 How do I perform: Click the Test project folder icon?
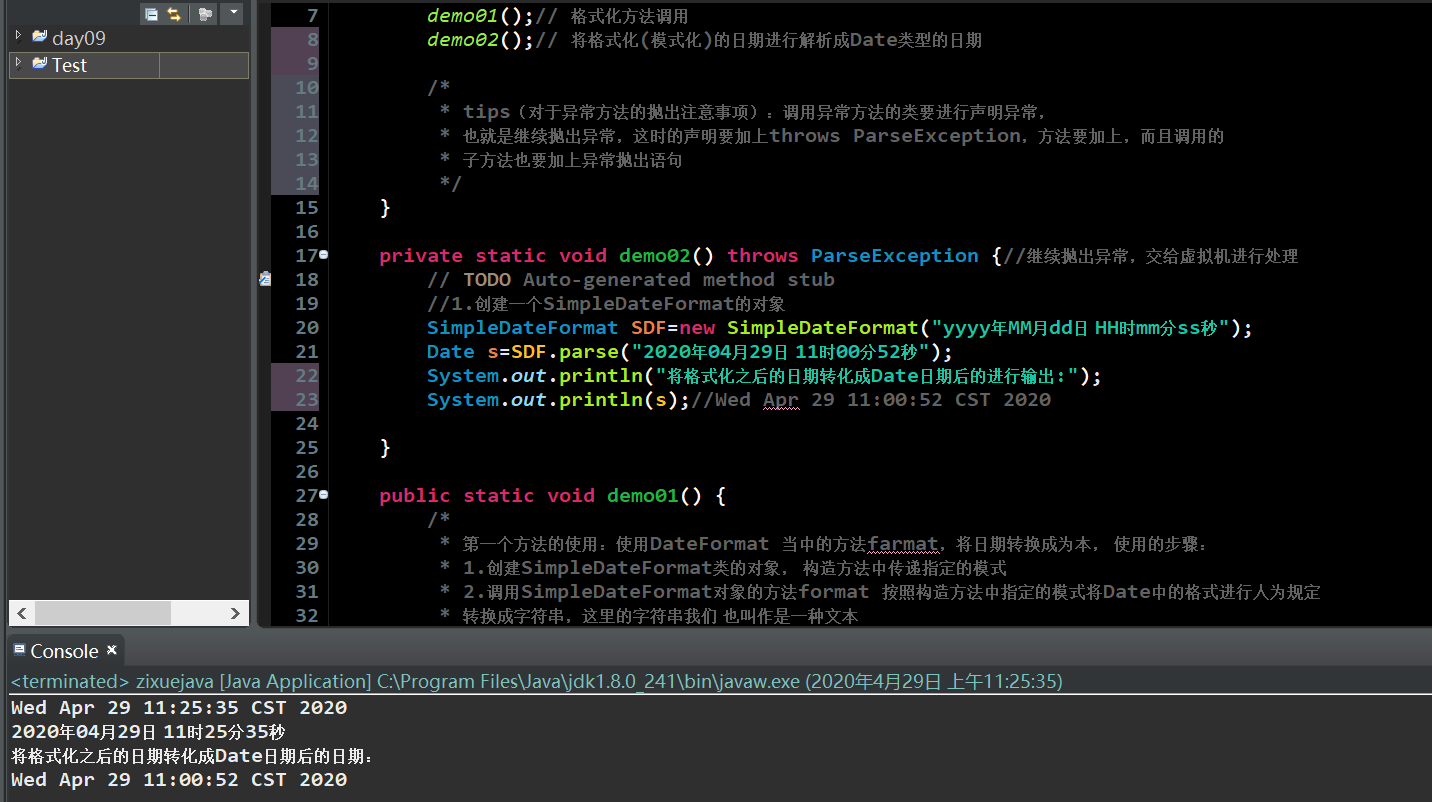[x=39, y=64]
